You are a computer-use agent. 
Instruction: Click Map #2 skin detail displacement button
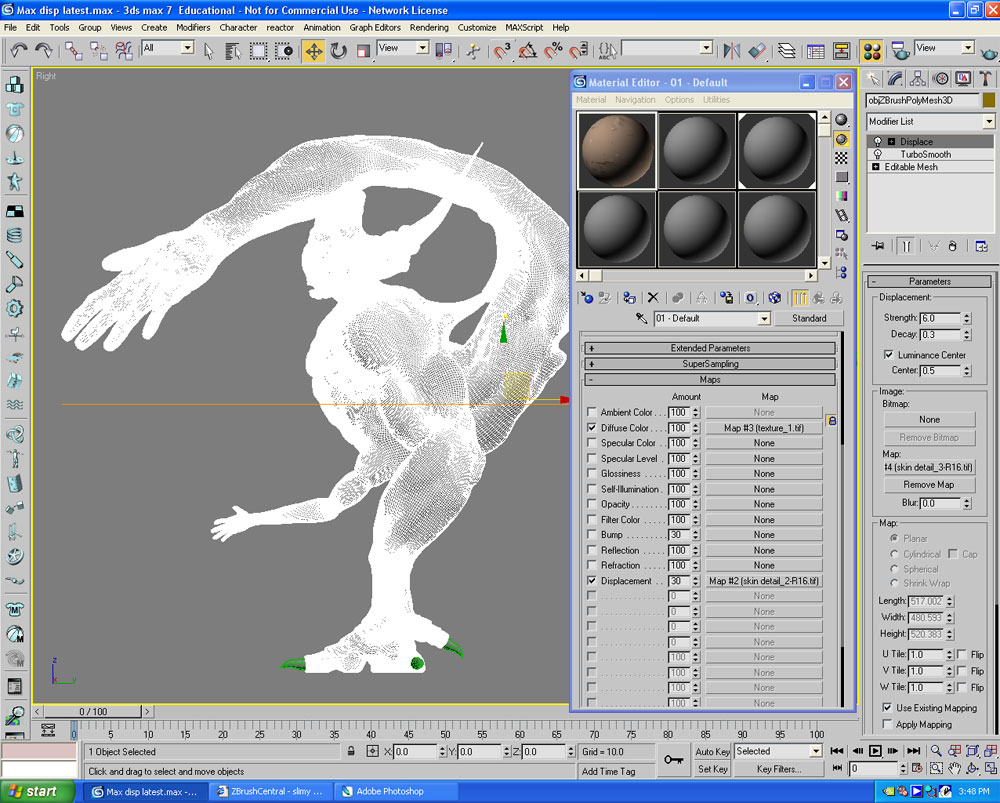click(x=763, y=581)
